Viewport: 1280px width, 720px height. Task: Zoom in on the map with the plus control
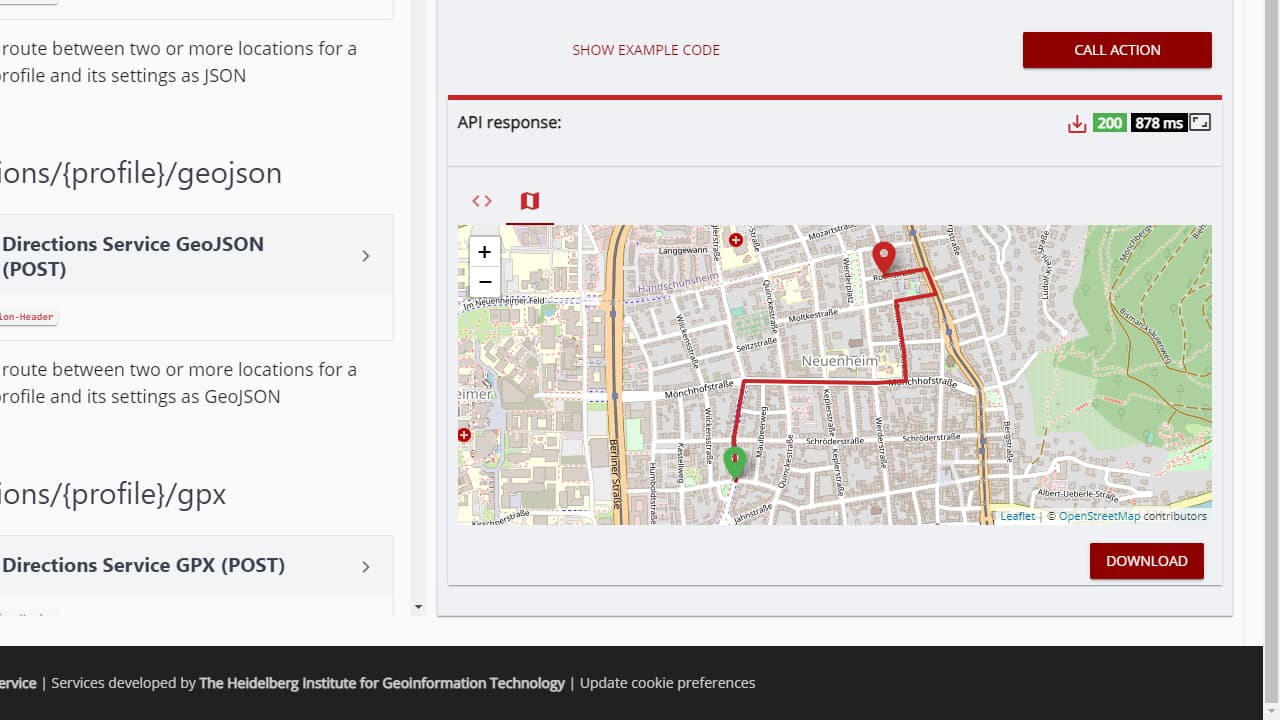(x=484, y=251)
